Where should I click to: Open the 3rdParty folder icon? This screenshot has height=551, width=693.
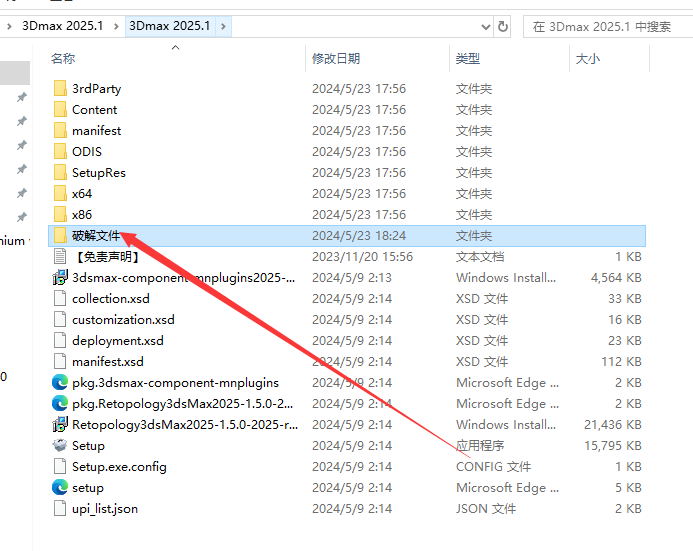pos(60,88)
